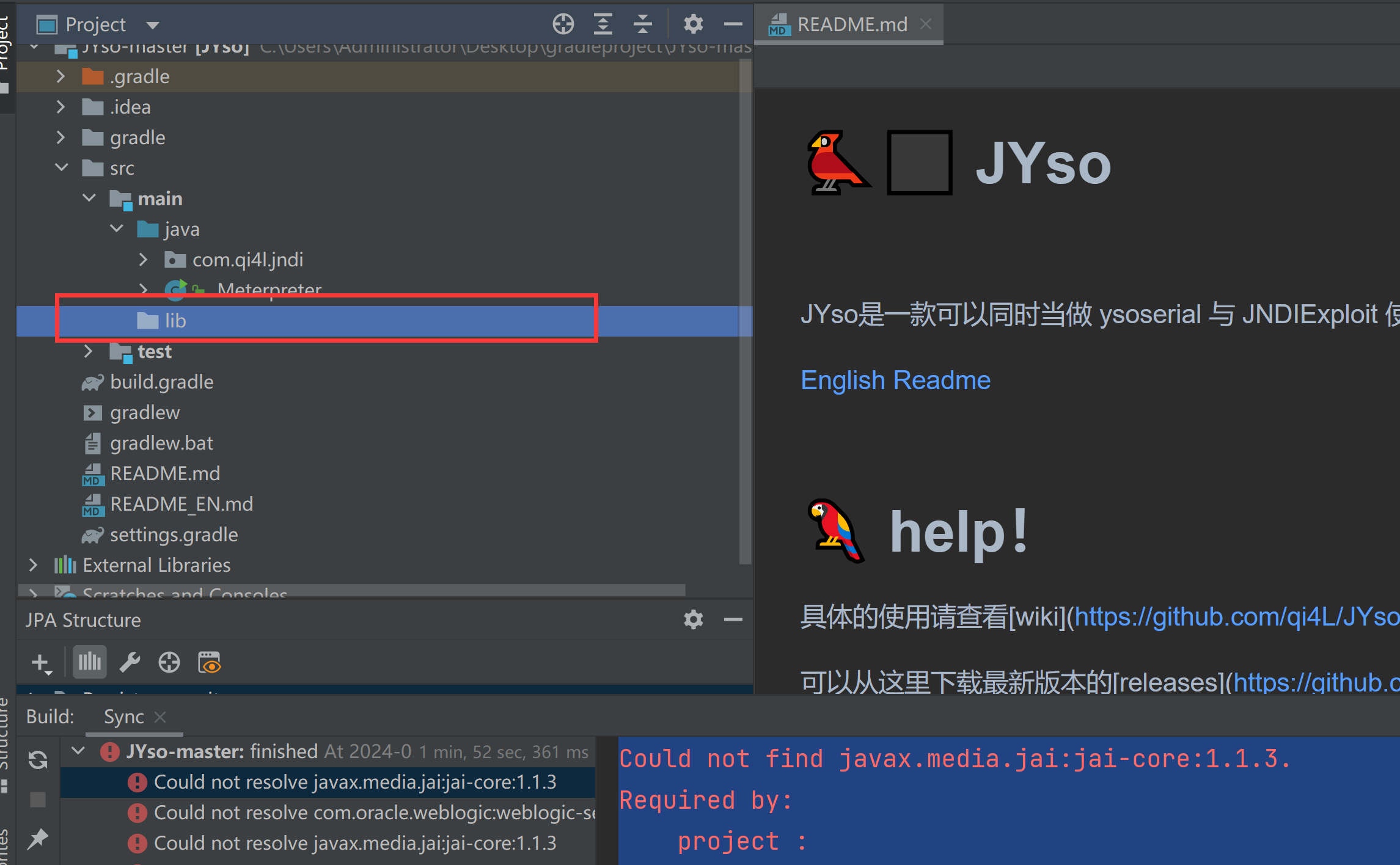This screenshot has width=1400, height=865.
Task: Click the JPA Structure panel title
Action: click(83, 620)
